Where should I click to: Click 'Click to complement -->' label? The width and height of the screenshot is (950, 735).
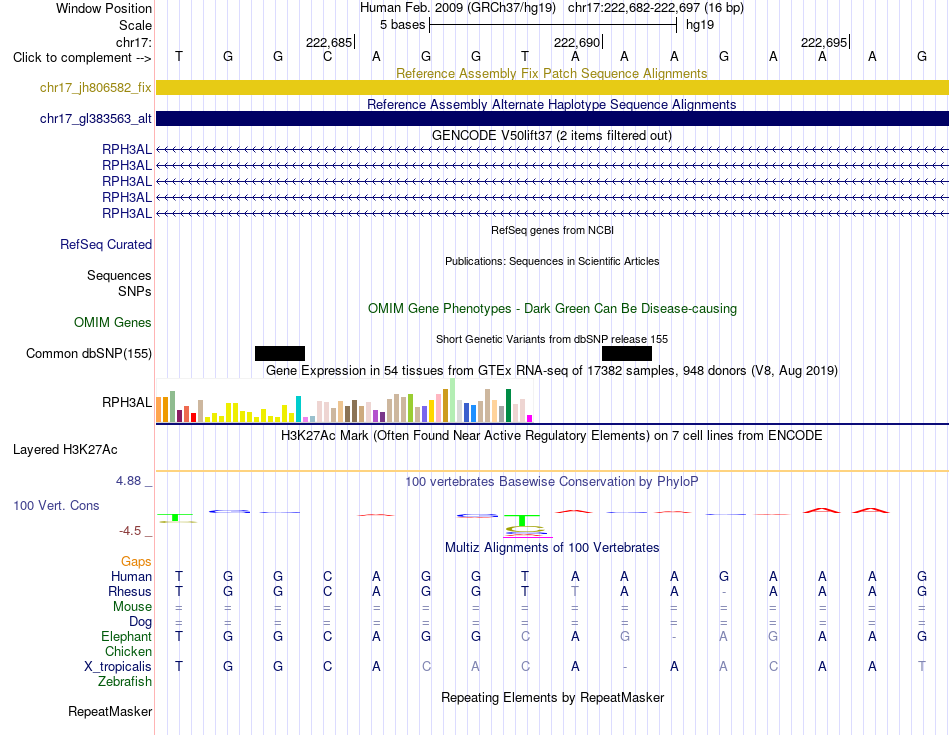[82, 58]
